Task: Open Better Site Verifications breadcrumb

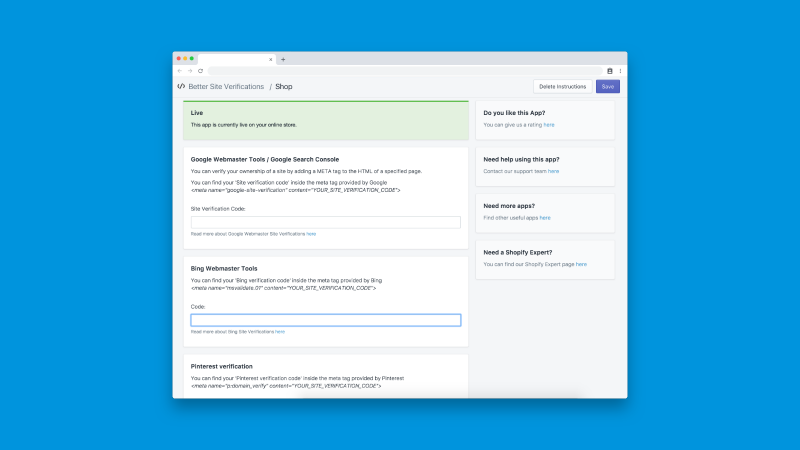Action: (x=226, y=87)
